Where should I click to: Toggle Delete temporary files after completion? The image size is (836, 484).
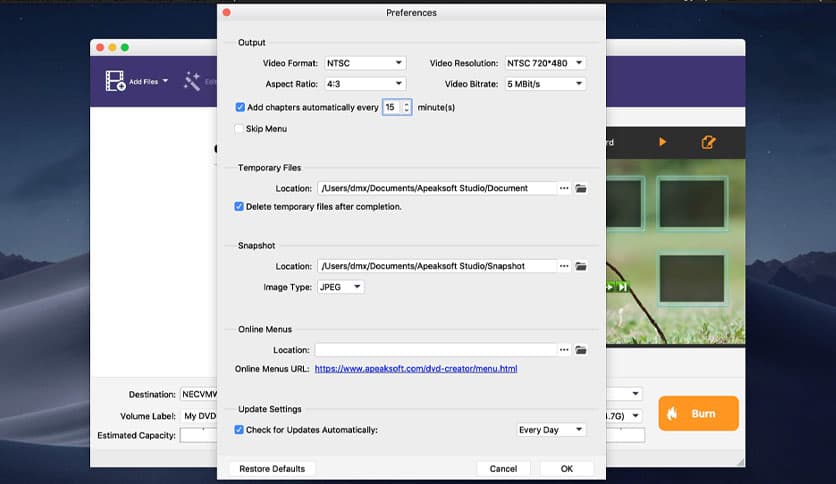click(239, 206)
